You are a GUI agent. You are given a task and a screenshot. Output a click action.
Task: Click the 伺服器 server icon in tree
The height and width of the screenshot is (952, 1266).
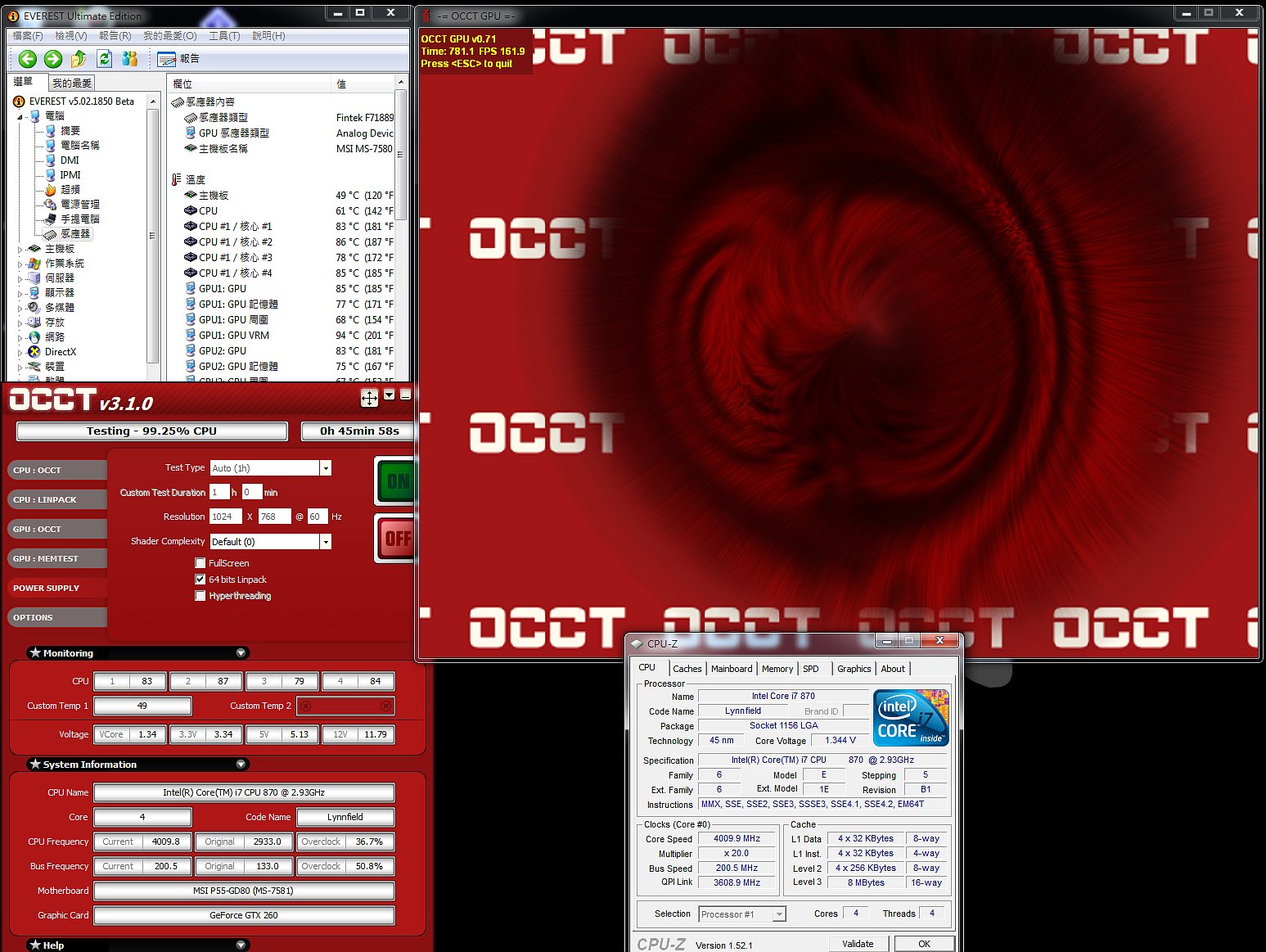34,277
